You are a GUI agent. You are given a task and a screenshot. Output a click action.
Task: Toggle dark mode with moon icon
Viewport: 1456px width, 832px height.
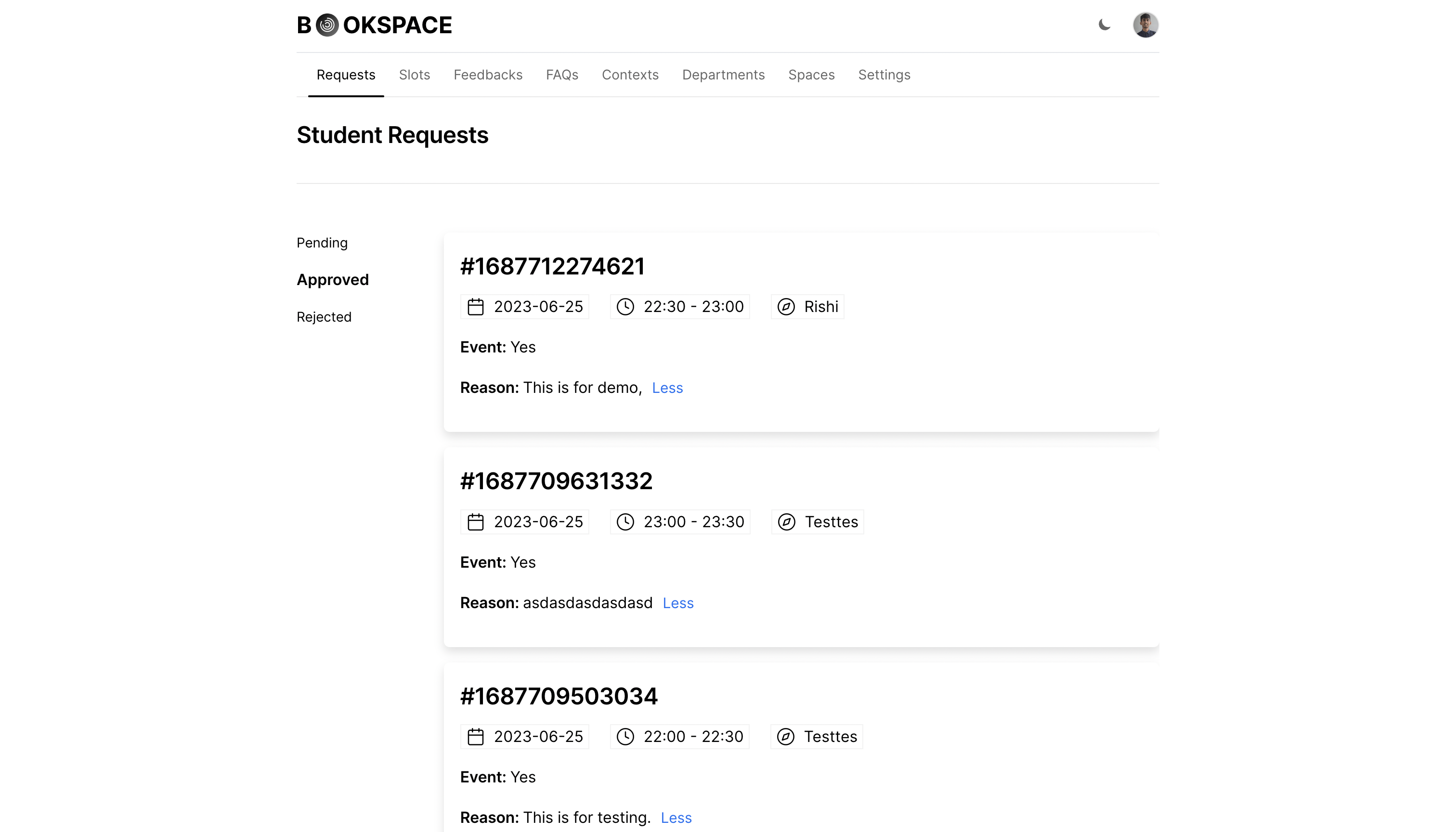pyautogui.click(x=1104, y=25)
